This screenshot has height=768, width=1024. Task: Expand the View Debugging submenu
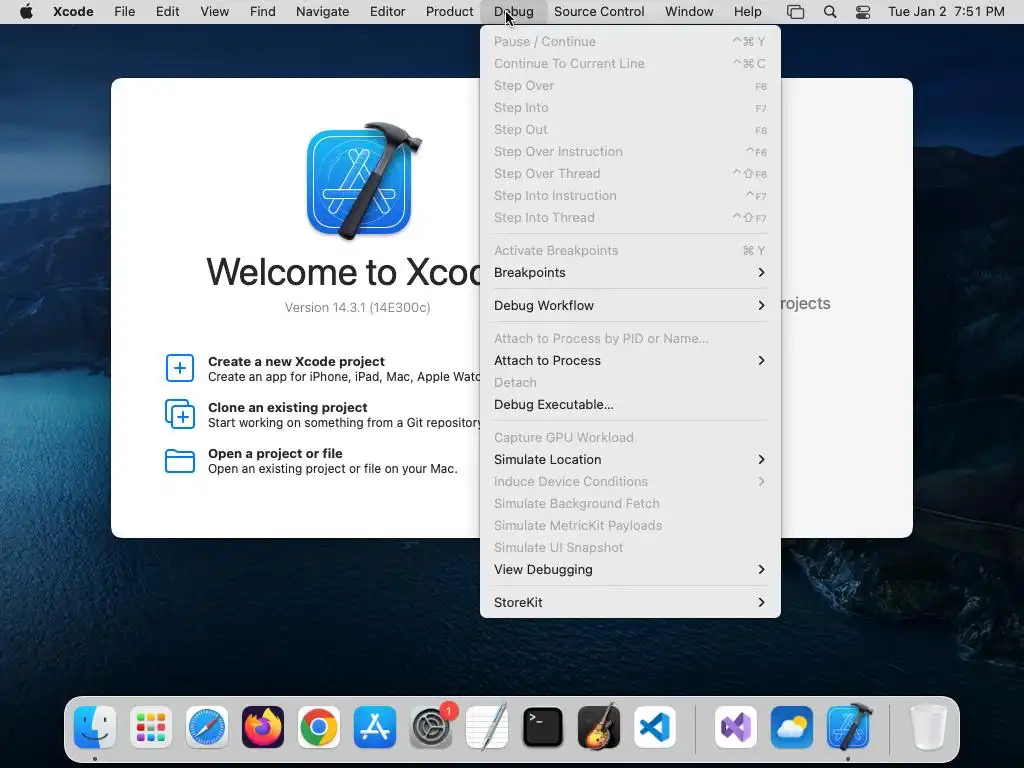click(630, 569)
